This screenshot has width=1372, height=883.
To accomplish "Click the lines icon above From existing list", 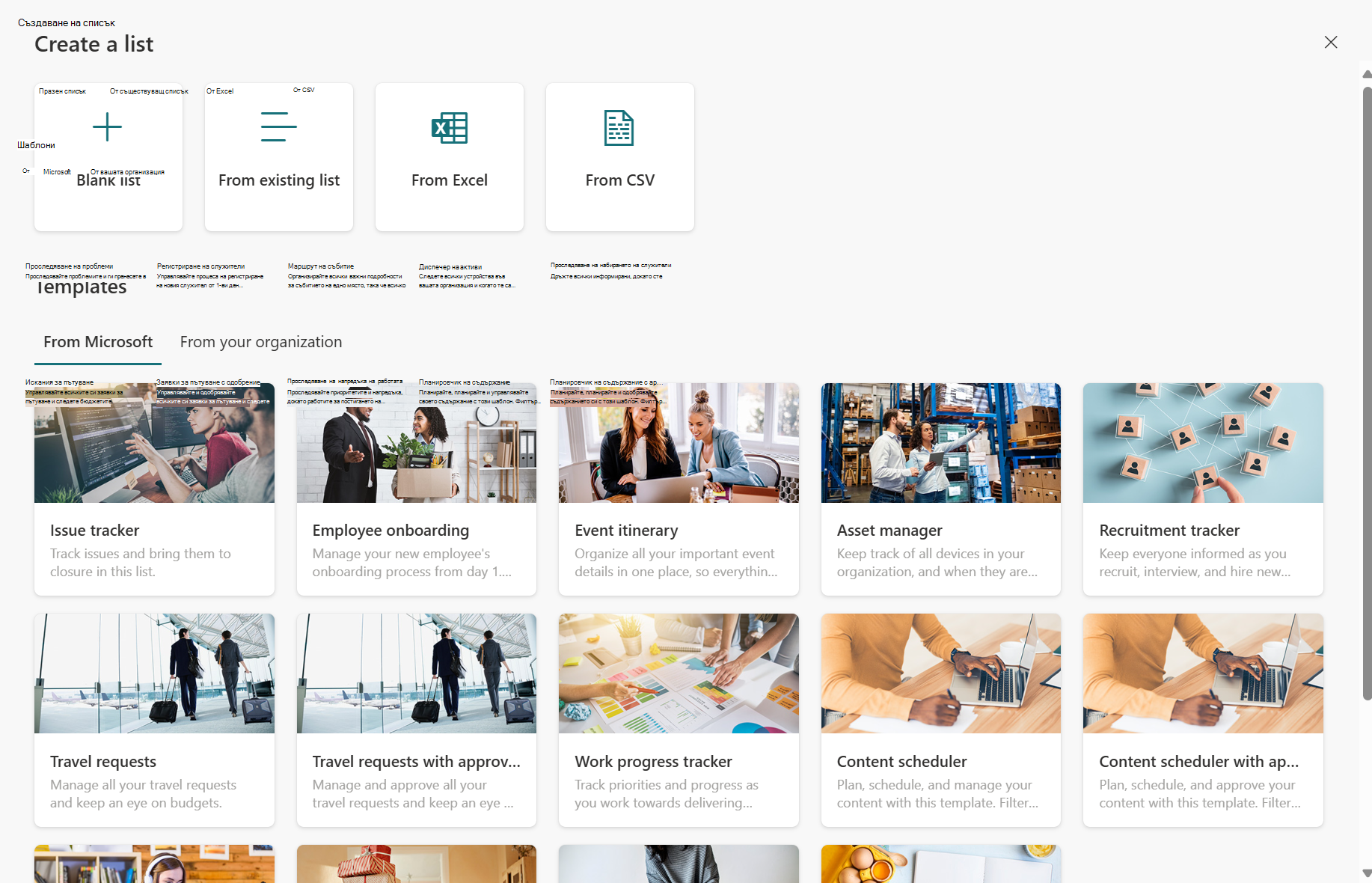I will [x=278, y=126].
